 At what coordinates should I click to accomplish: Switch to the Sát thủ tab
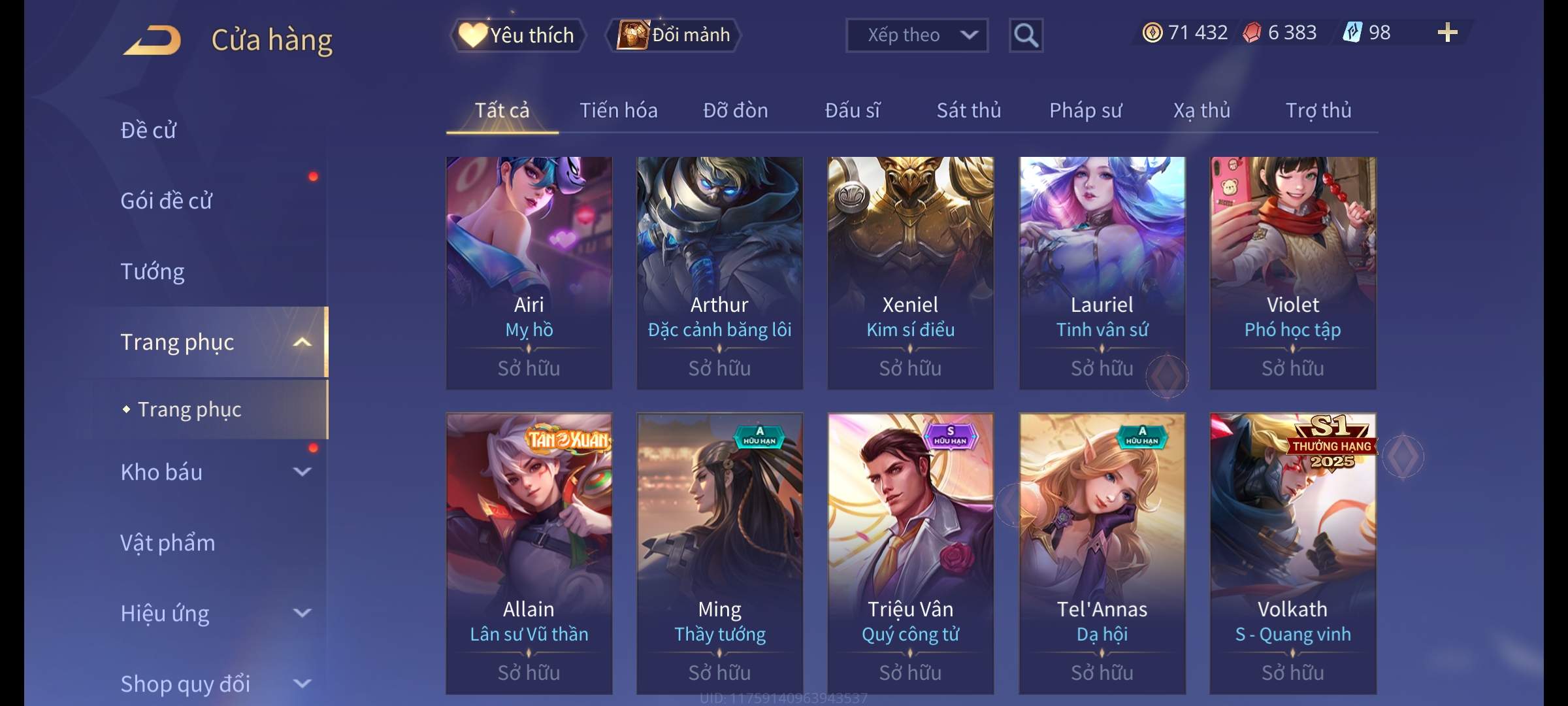coord(969,110)
